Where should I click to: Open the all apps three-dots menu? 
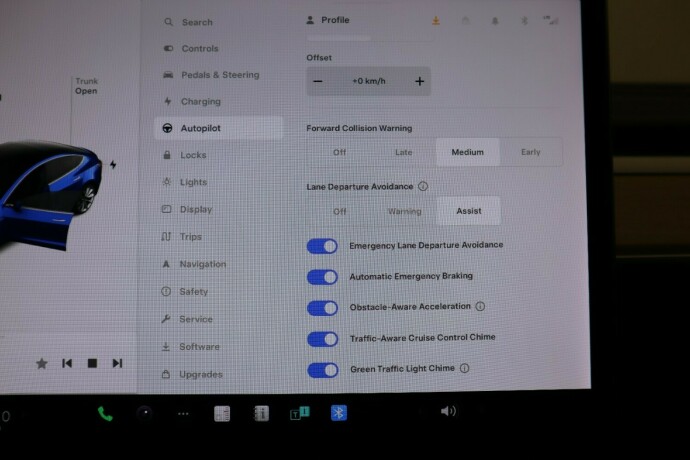tap(183, 413)
